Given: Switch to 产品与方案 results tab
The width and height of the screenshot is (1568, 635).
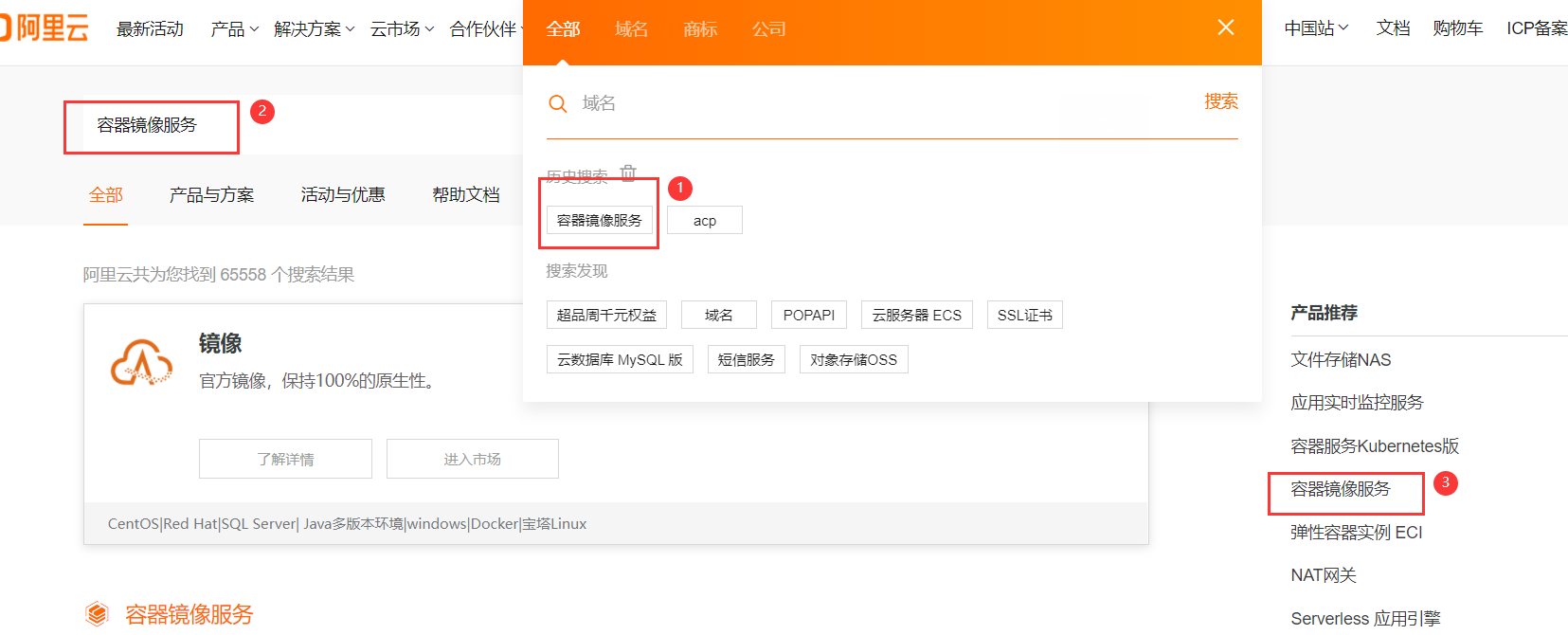Looking at the screenshot, I should (211, 195).
